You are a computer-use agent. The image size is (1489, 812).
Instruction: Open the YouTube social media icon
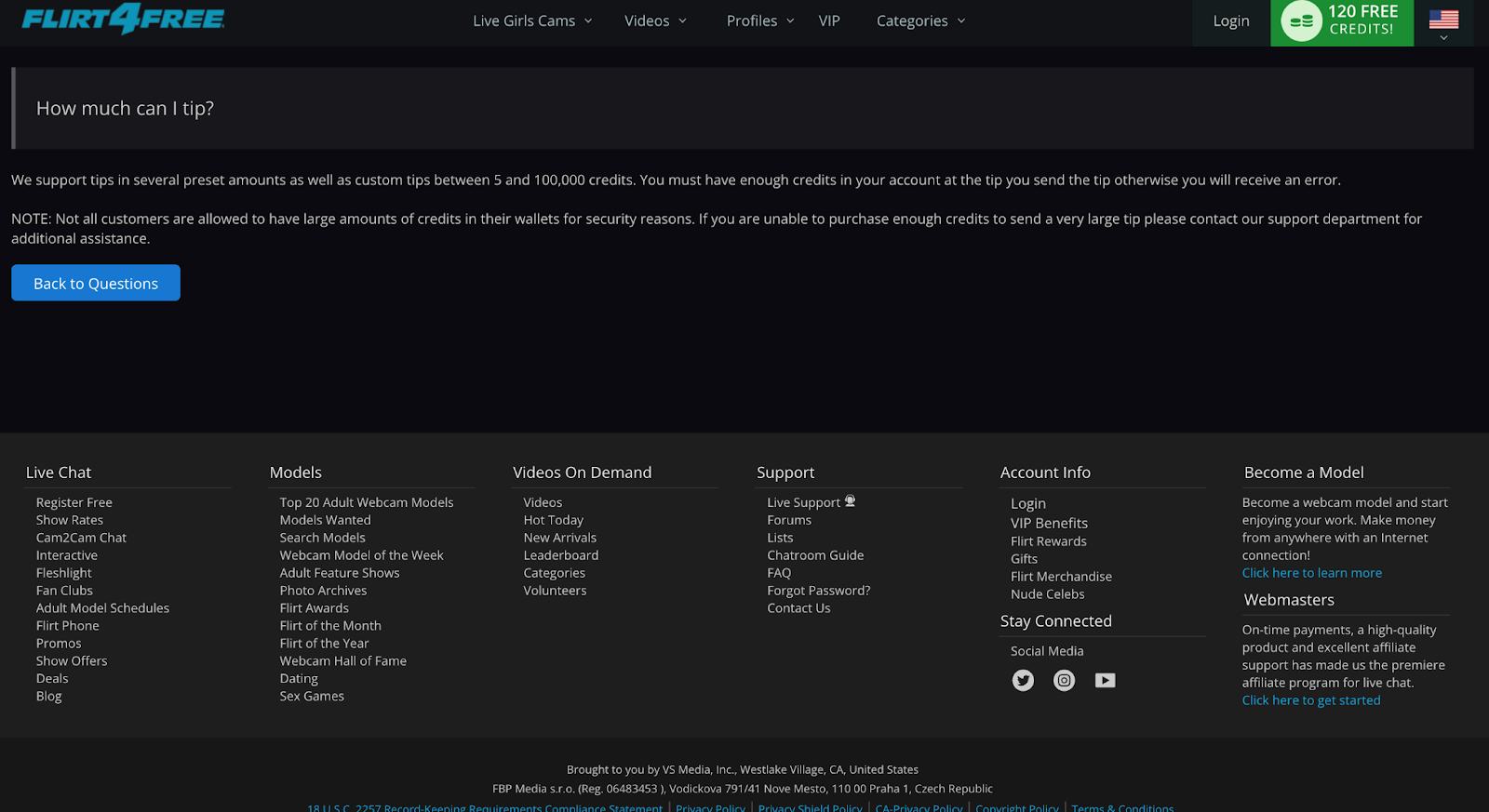coord(1105,681)
